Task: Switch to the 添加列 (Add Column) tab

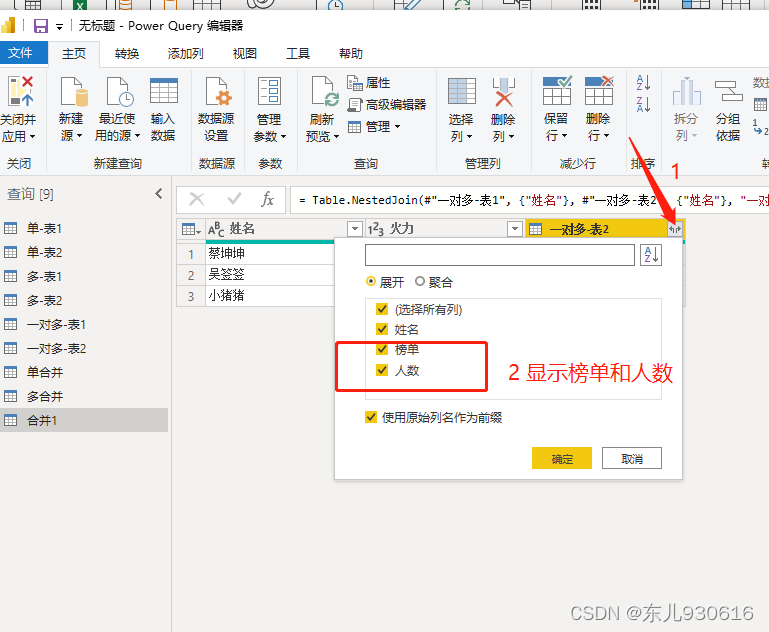Action: [185, 53]
